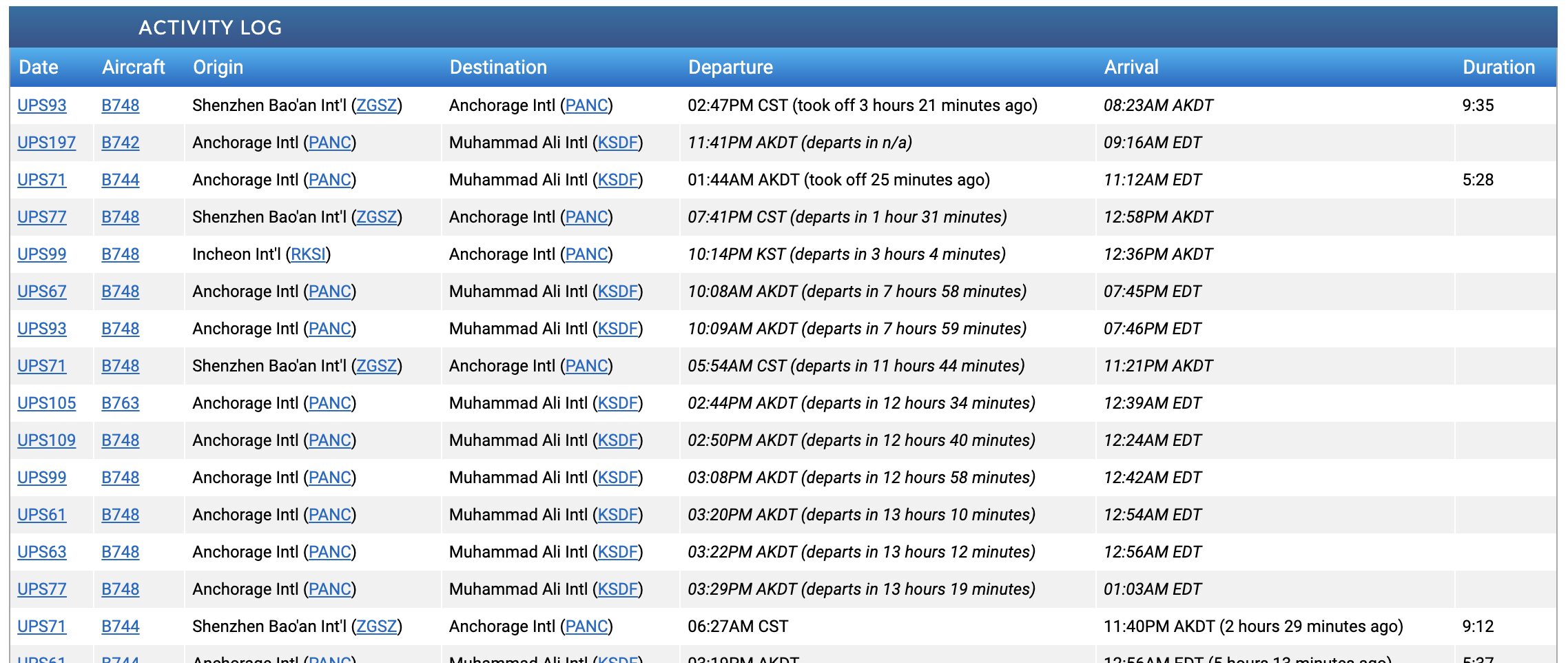
Task: Click B744 aircraft link in UPS71 01:44AM row
Action: click(x=120, y=180)
